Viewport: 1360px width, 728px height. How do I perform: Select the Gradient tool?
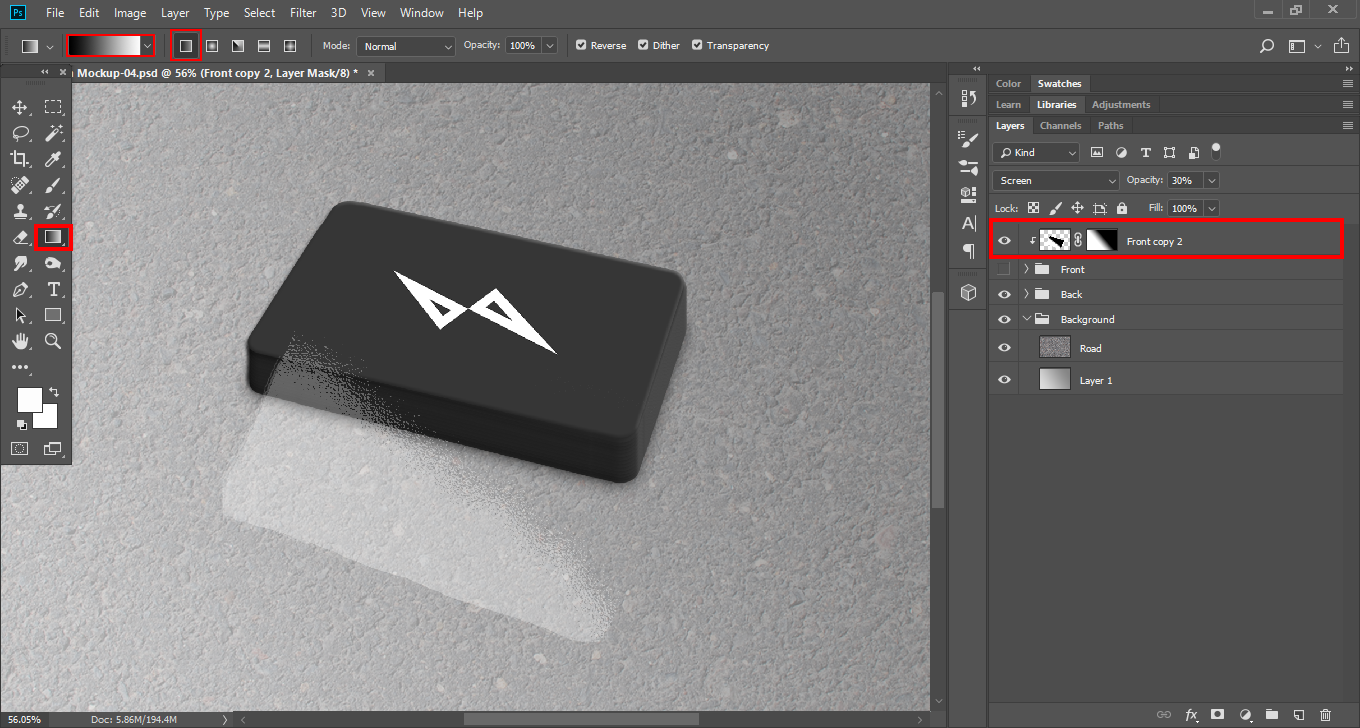tap(53, 237)
